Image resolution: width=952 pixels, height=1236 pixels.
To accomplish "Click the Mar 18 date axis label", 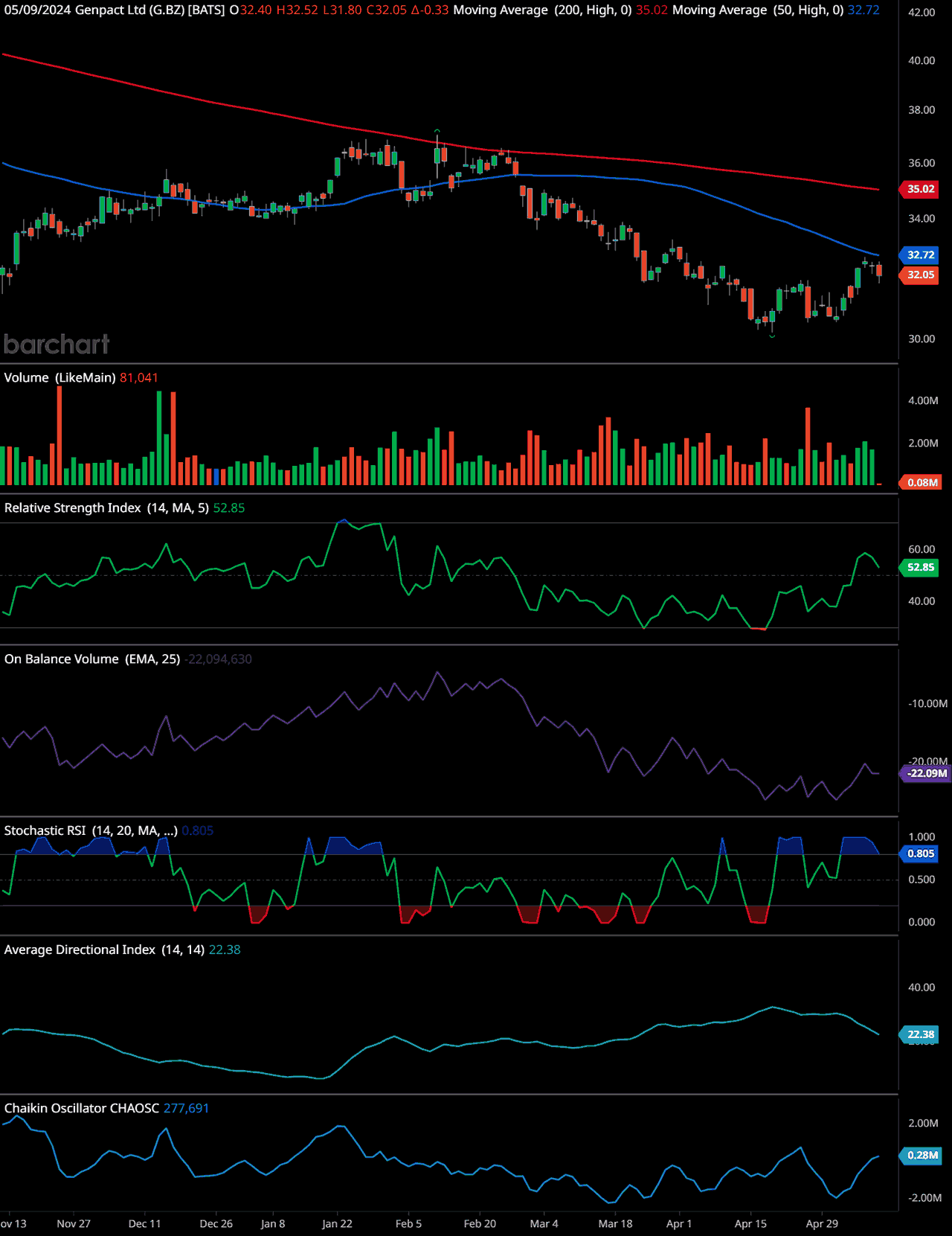I will point(615,1224).
